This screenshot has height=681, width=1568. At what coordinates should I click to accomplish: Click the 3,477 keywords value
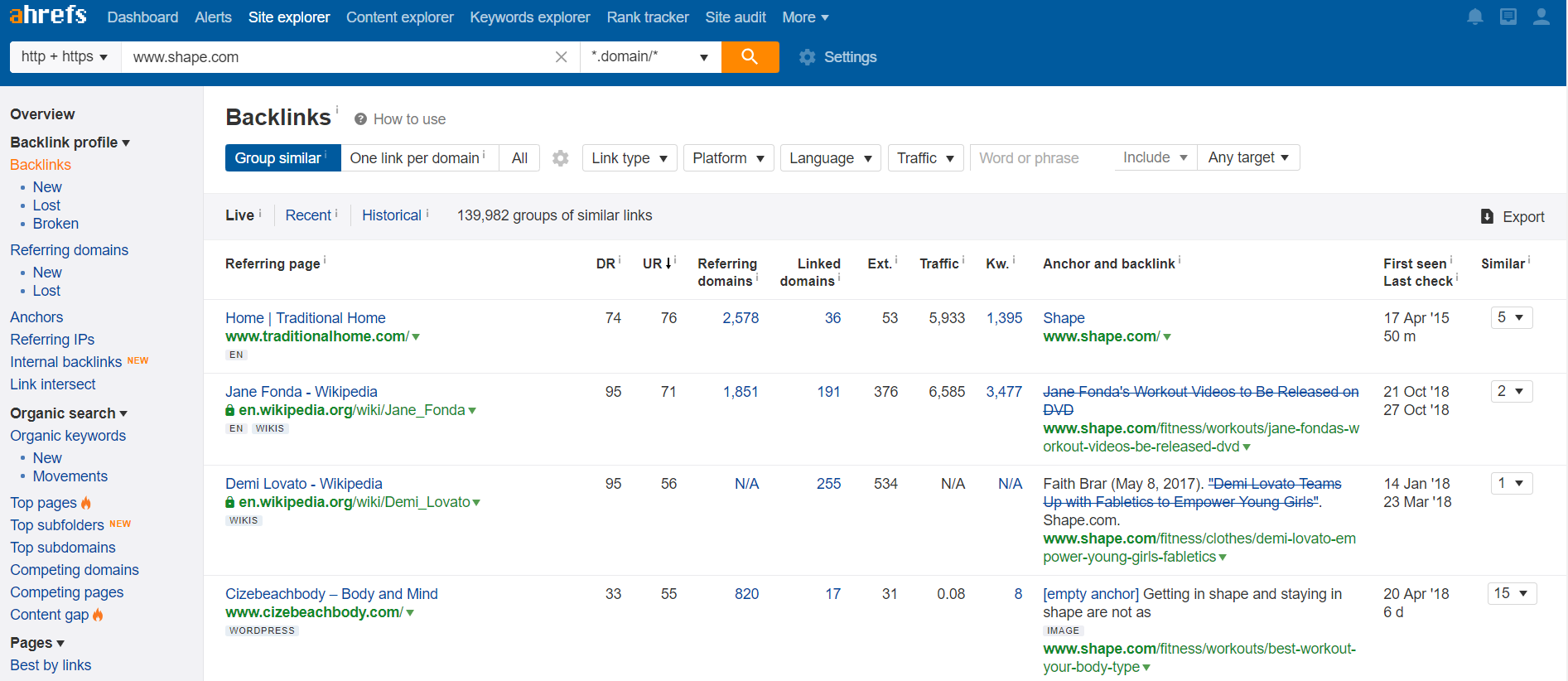pyautogui.click(x=1004, y=392)
